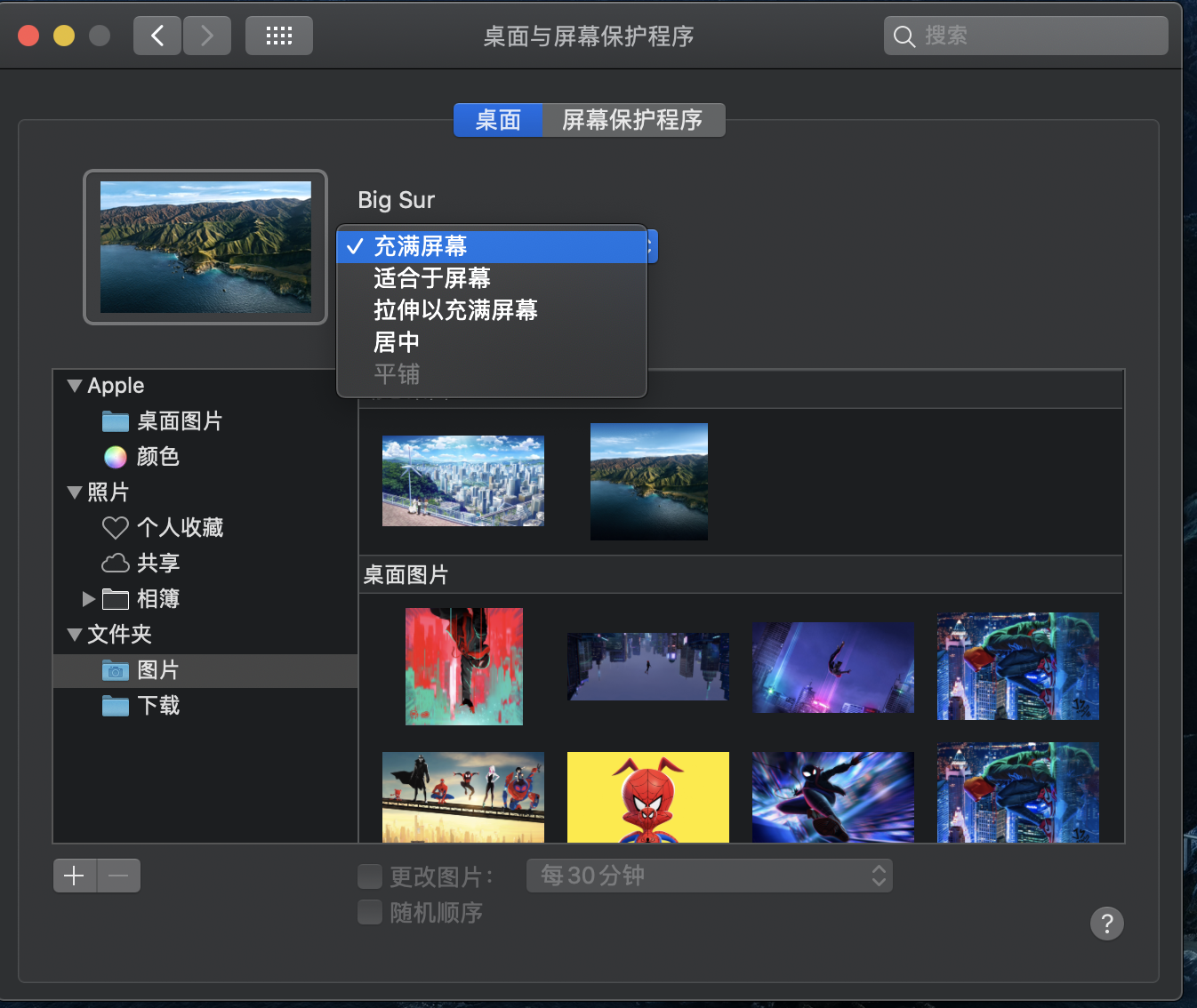This screenshot has width=1197, height=1008.
Task: Collapse the Apple section triangle
Action: [75, 386]
